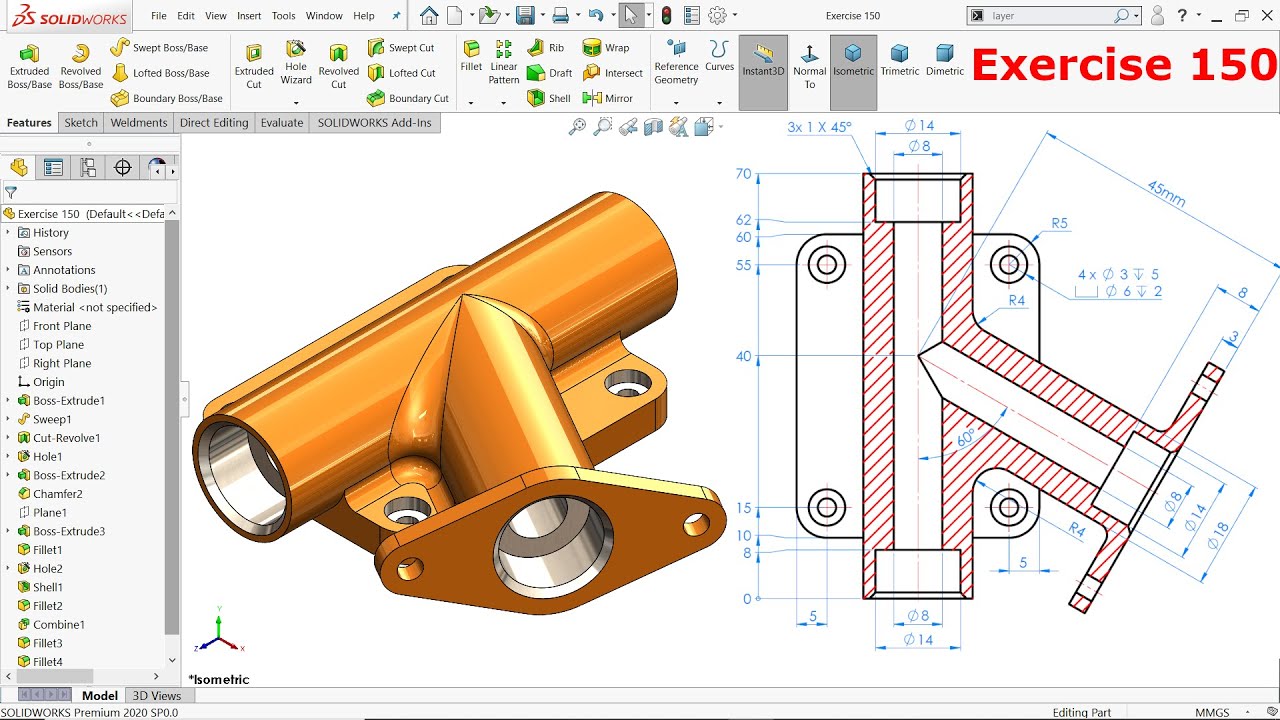This screenshot has height=720, width=1280.
Task: Click the Fillet tool icon
Action: (471, 56)
